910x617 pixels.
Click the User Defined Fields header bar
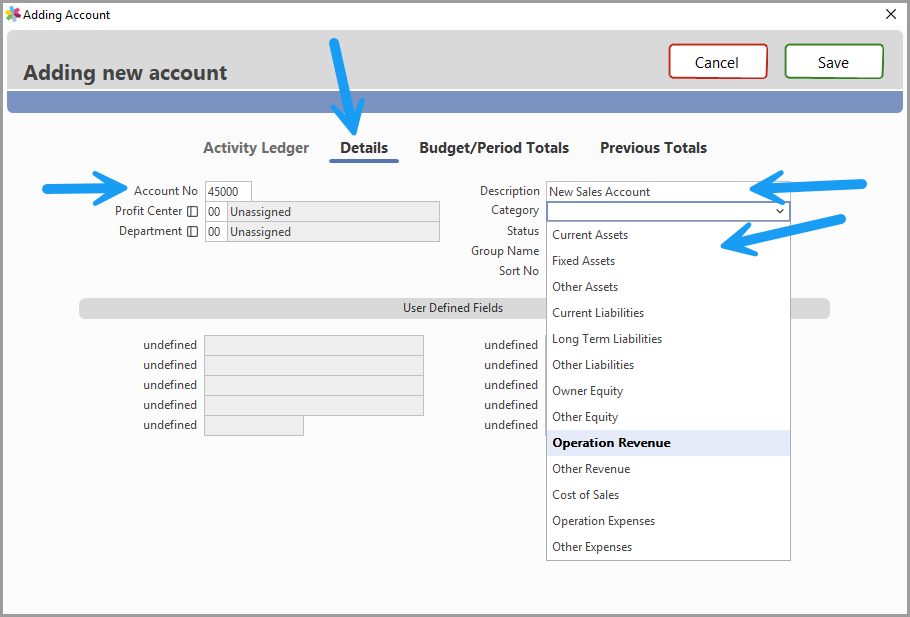[454, 308]
